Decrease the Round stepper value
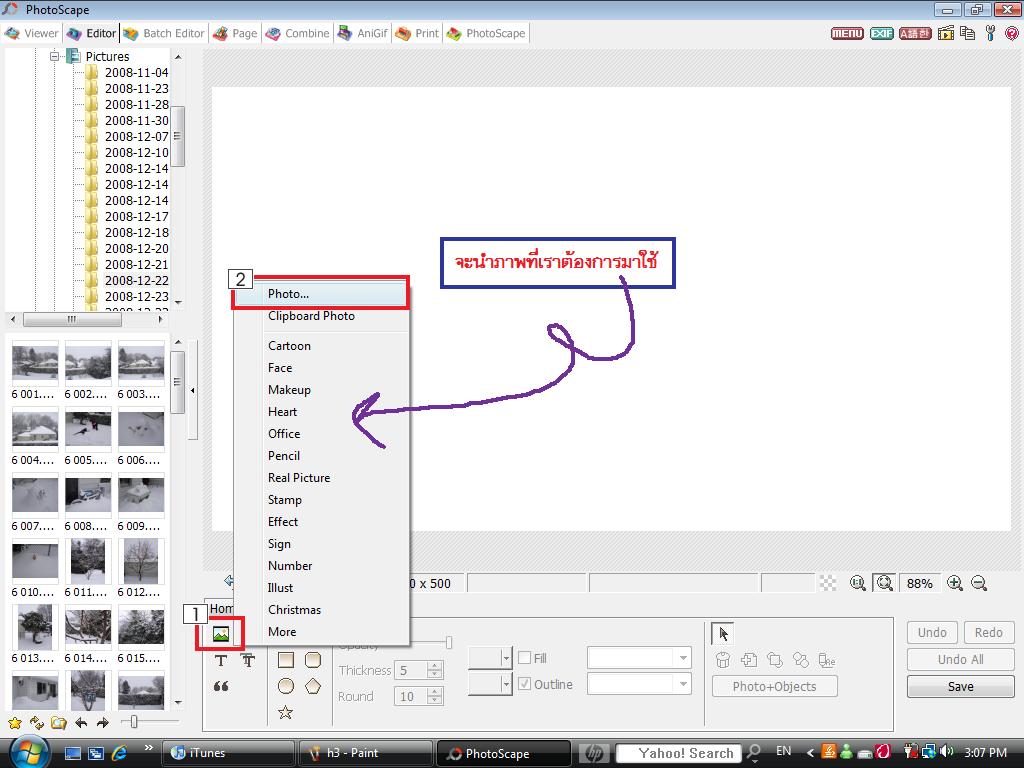1024x768 pixels. point(435,701)
